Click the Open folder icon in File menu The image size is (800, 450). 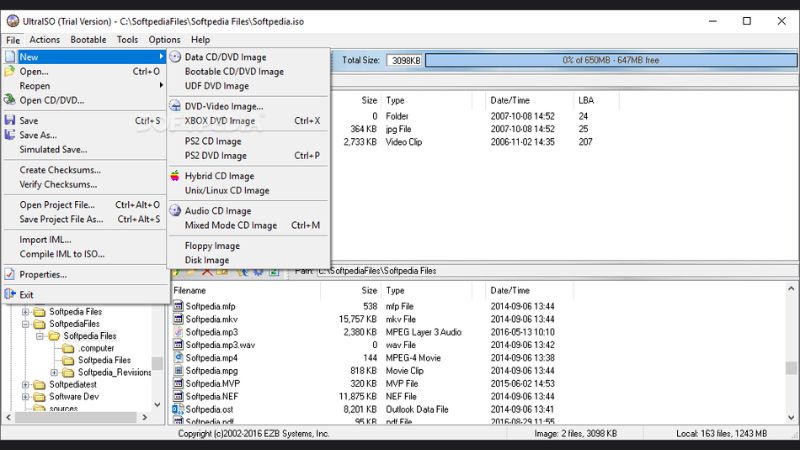[10, 71]
